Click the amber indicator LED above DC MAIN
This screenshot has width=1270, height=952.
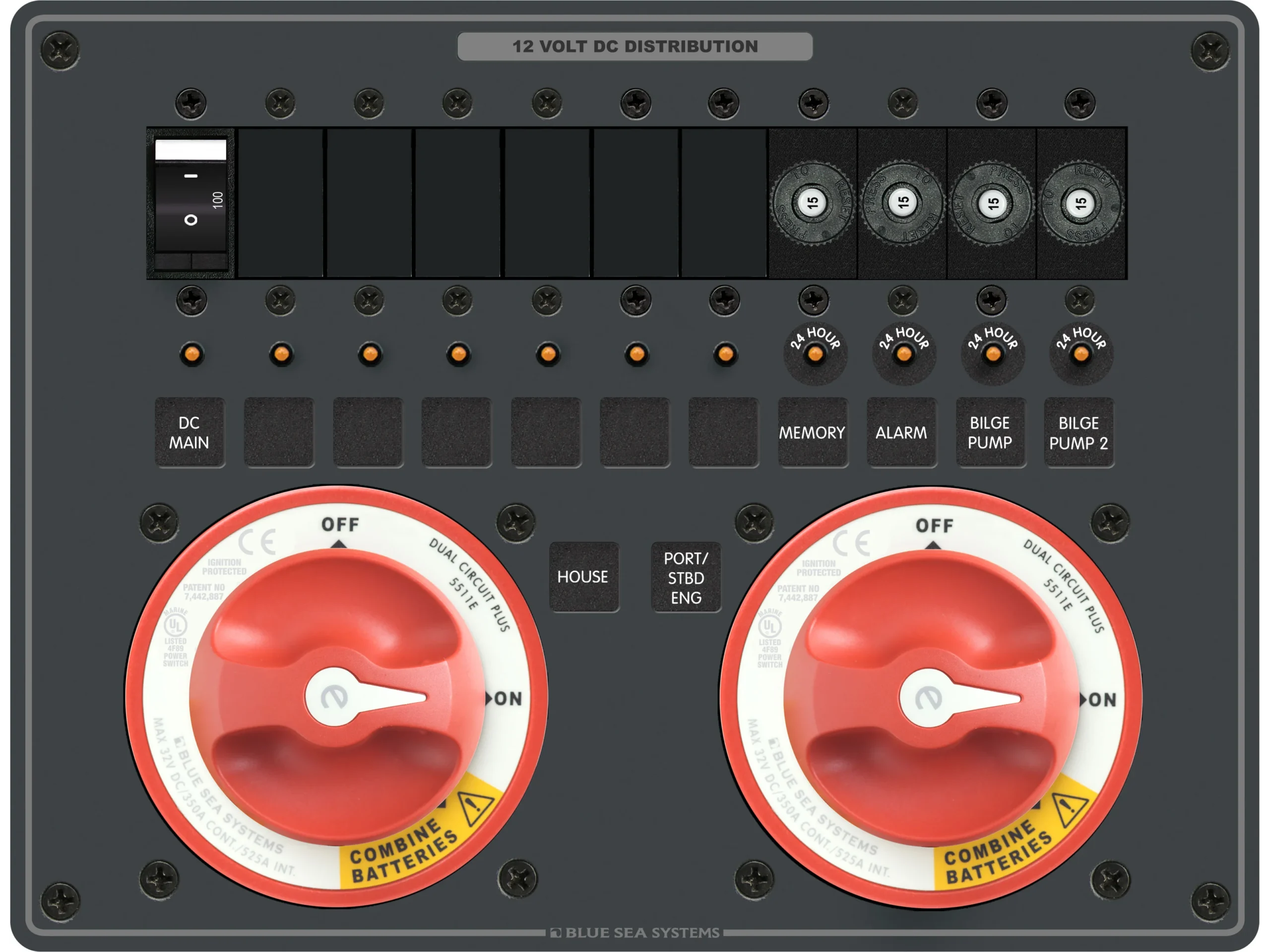point(192,354)
